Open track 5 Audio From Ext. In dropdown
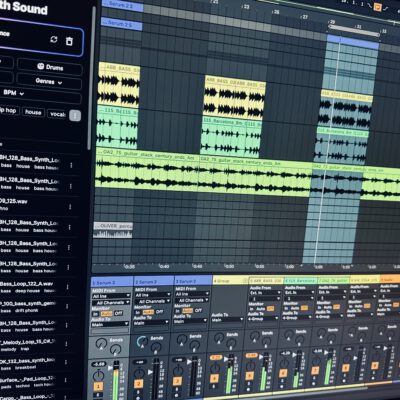The width and height of the screenshot is (400, 400). coord(265,292)
